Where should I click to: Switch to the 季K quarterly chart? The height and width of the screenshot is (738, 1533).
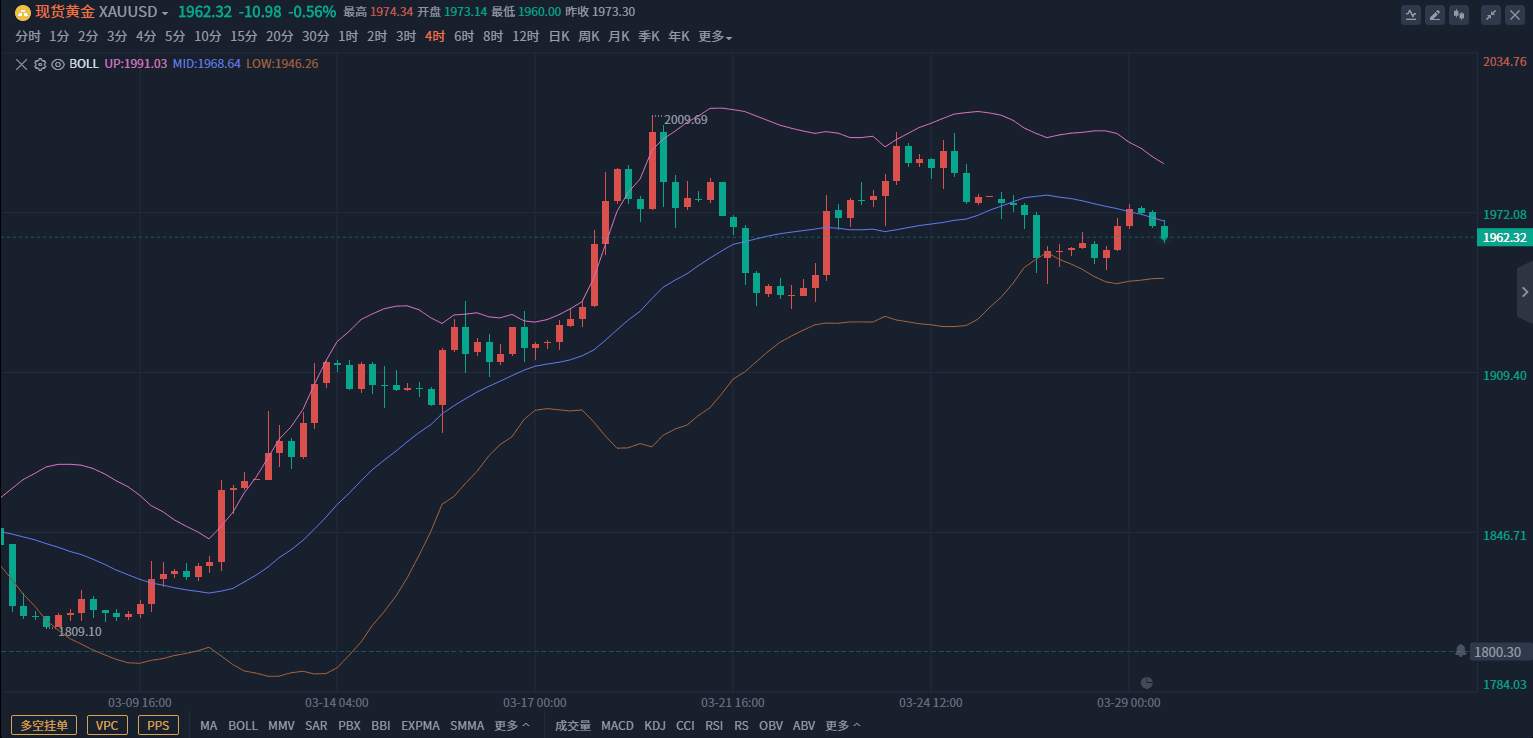[x=649, y=37]
